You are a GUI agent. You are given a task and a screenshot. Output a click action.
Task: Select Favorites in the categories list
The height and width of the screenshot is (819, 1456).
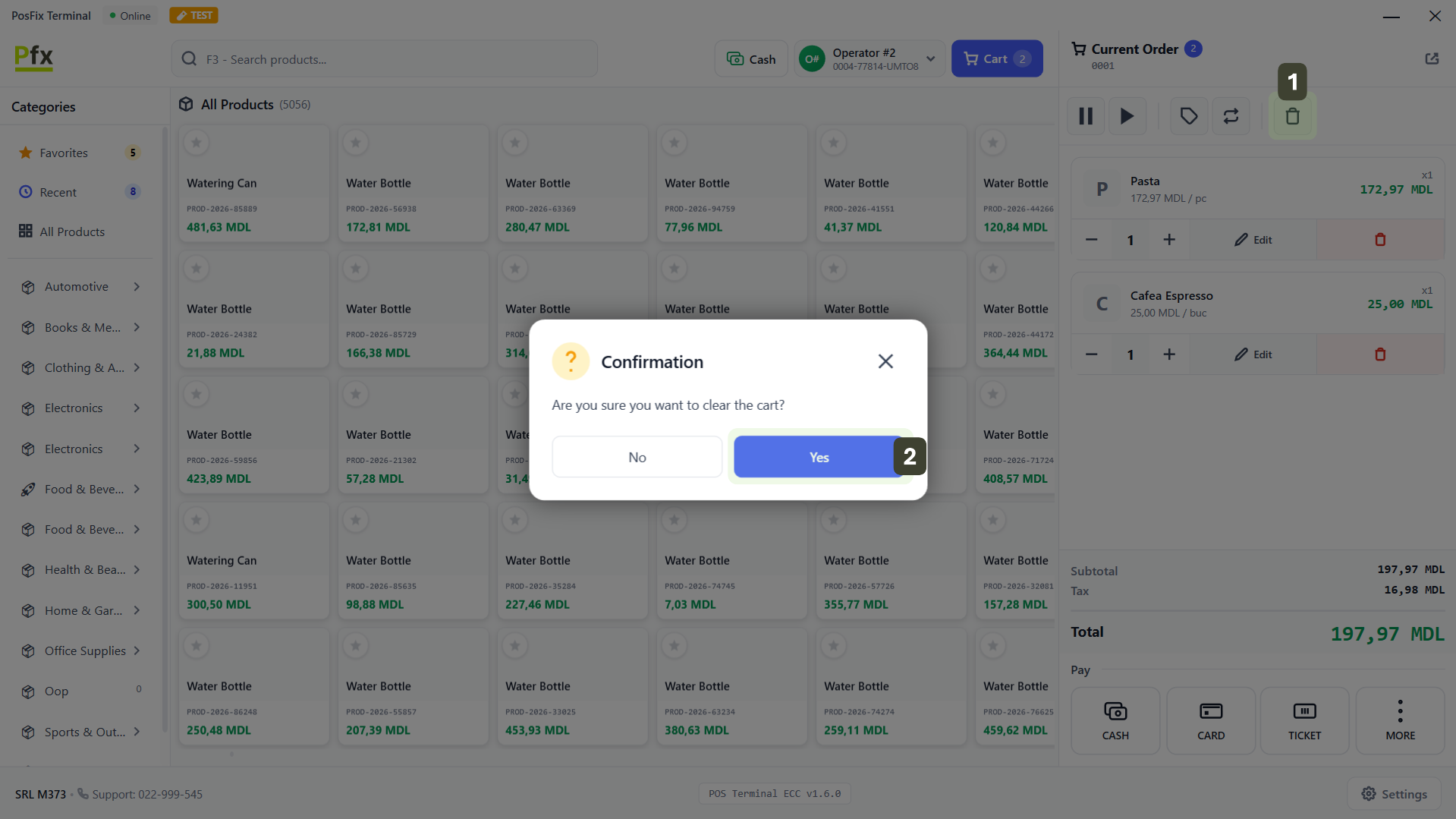[64, 153]
